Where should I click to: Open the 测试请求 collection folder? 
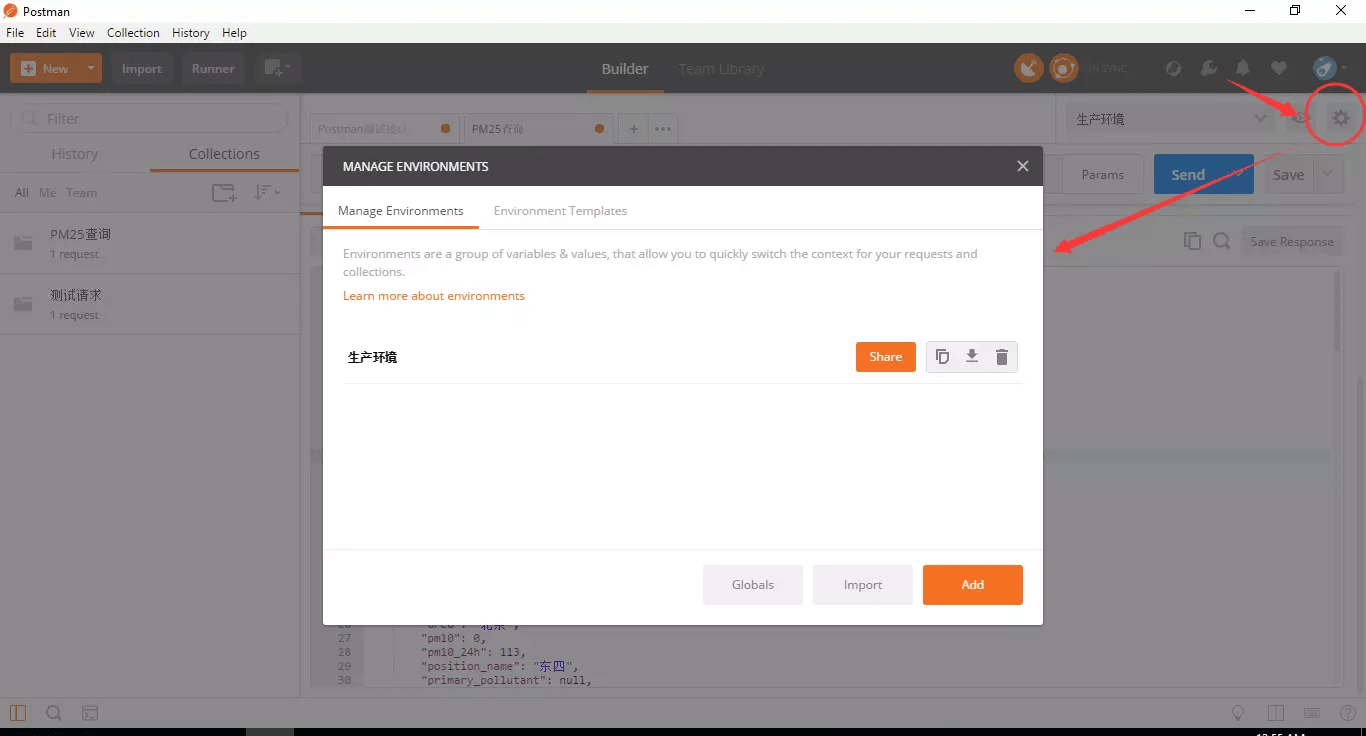pos(150,304)
